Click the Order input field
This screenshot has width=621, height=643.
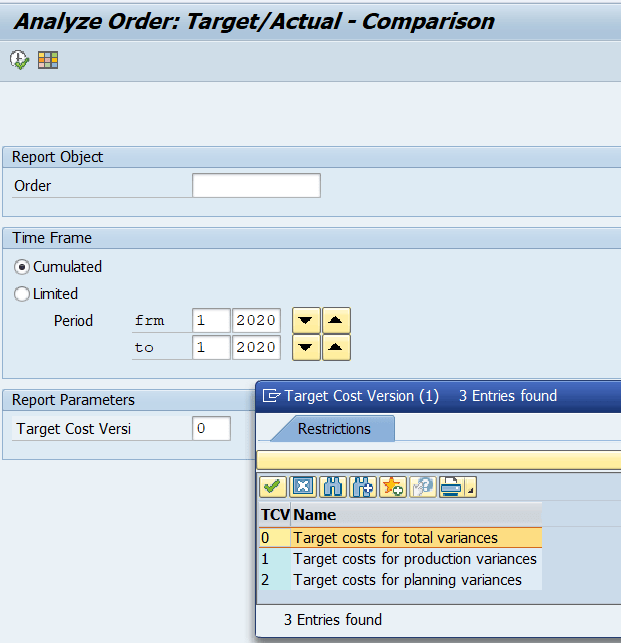[256, 186]
